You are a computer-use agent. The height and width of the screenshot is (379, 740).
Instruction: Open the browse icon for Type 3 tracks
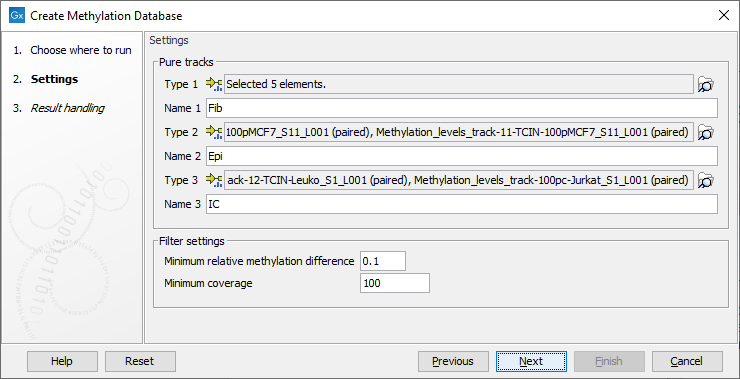706,180
